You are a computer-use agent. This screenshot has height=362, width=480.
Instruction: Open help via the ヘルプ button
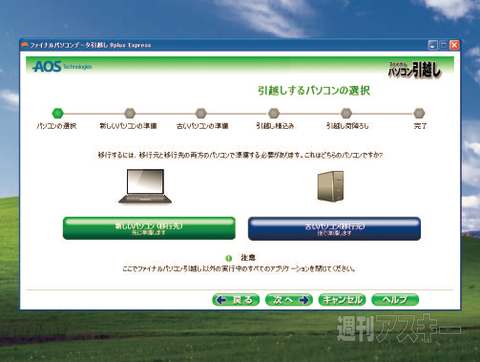(395, 300)
